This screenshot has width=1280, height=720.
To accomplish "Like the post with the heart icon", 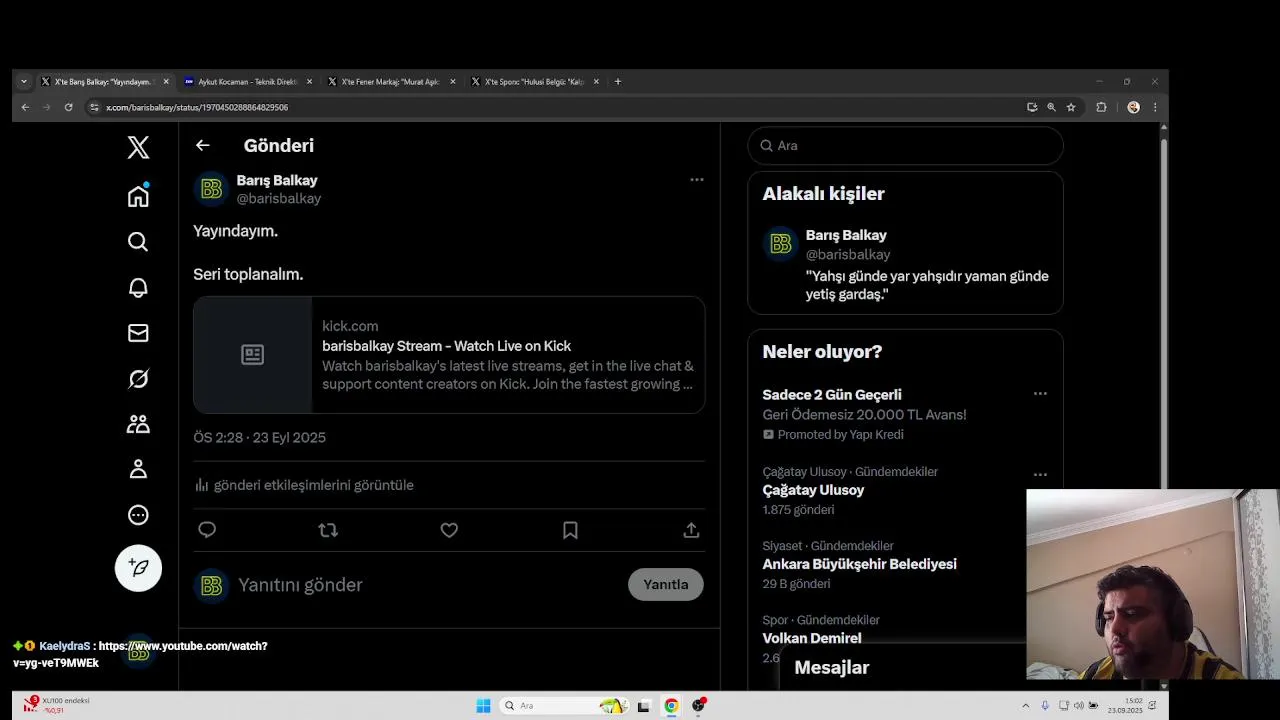I will pyautogui.click(x=449, y=530).
